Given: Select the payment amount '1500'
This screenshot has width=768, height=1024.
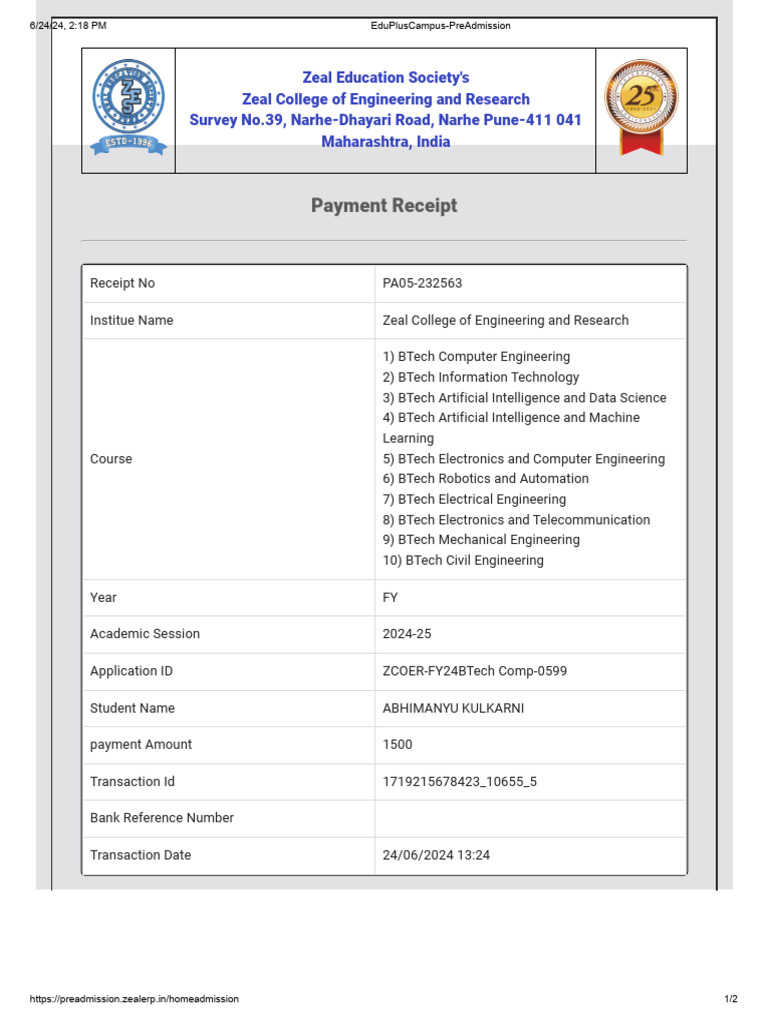Looking at the screenshot, I should tap(397, 745).
